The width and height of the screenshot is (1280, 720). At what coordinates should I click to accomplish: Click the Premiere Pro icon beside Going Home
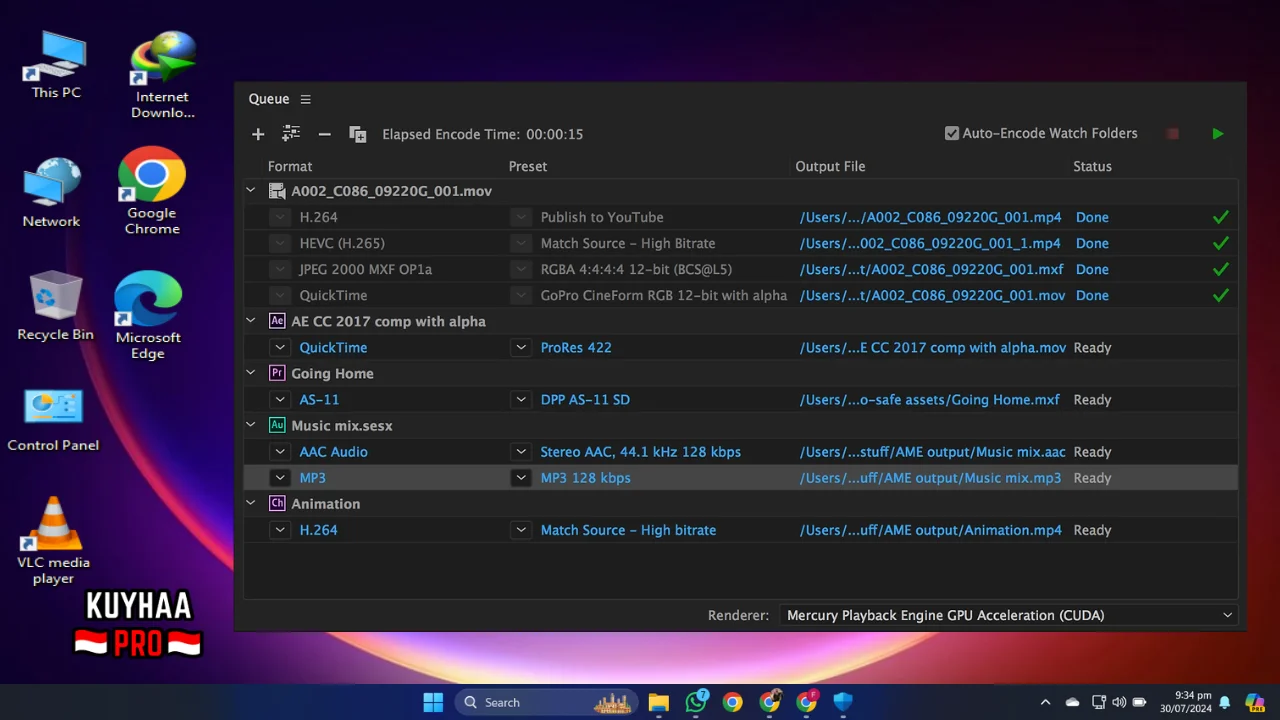click(x=277, y=373)
